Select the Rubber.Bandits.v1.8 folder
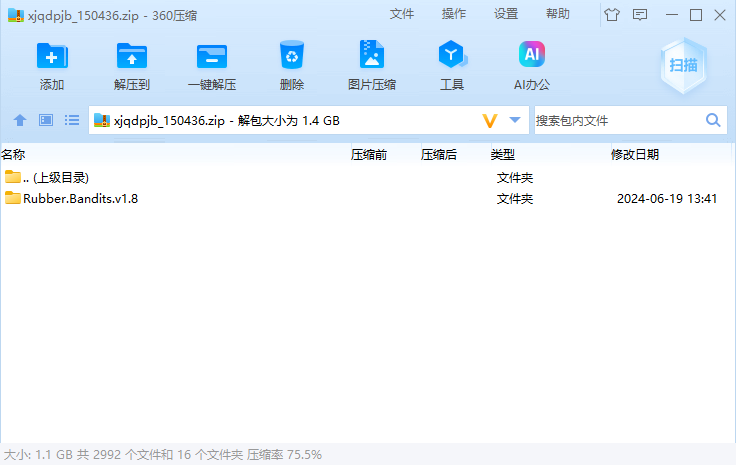736x465 pixels. [x=80, y=198]
